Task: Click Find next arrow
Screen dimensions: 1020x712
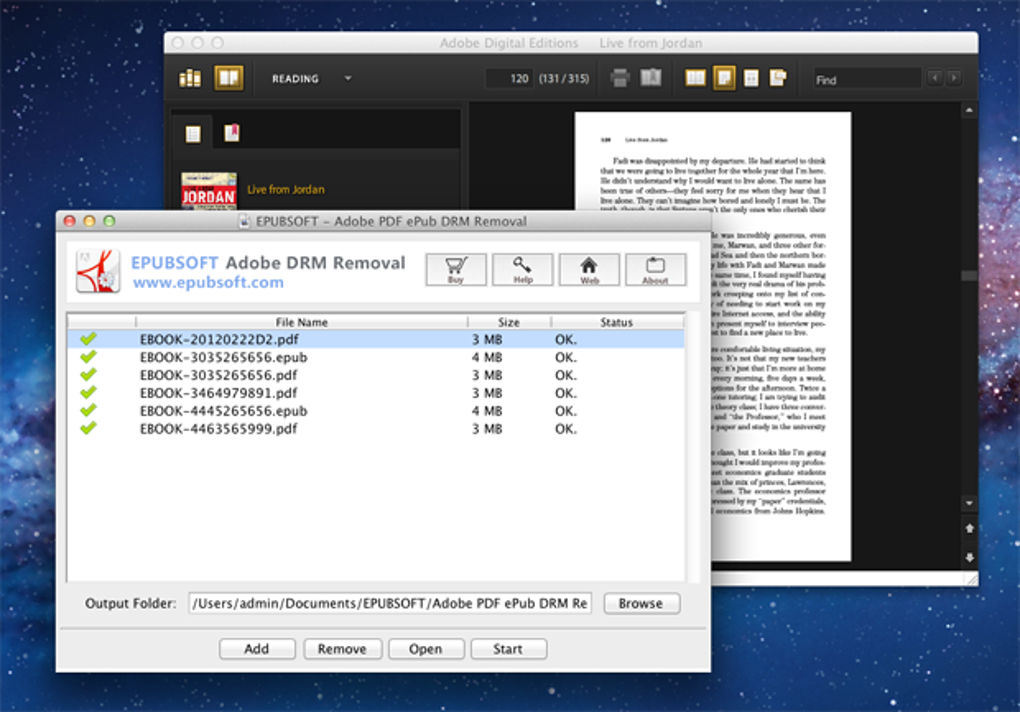Action: pyautogui.click(x=954, y=79)
